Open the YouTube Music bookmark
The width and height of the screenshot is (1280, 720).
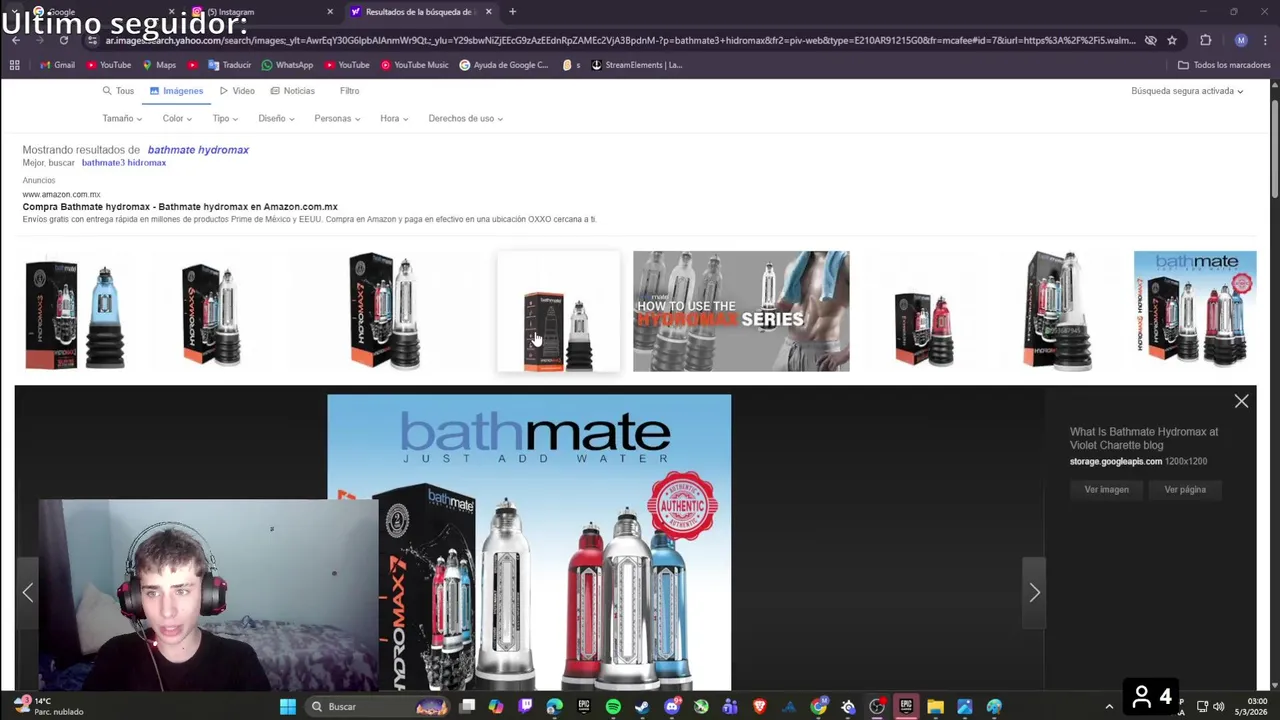[414, 65]
